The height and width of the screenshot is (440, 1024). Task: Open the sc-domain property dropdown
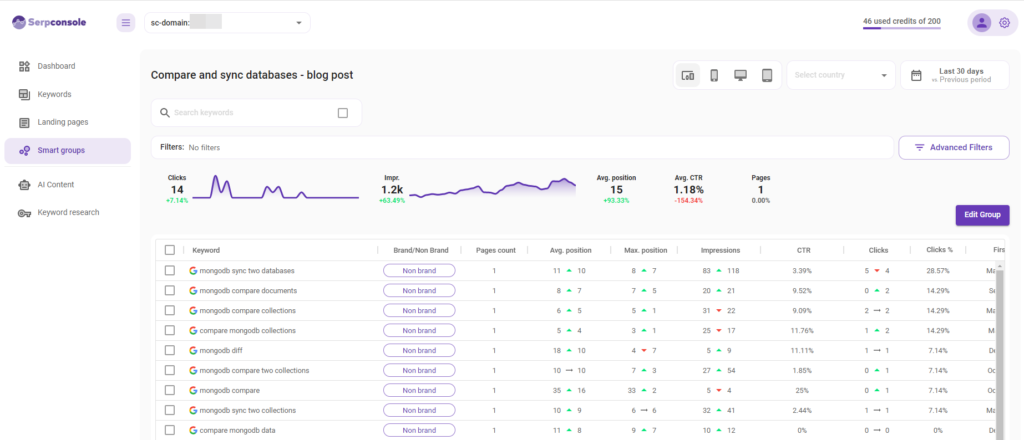(x=227, y=23)
